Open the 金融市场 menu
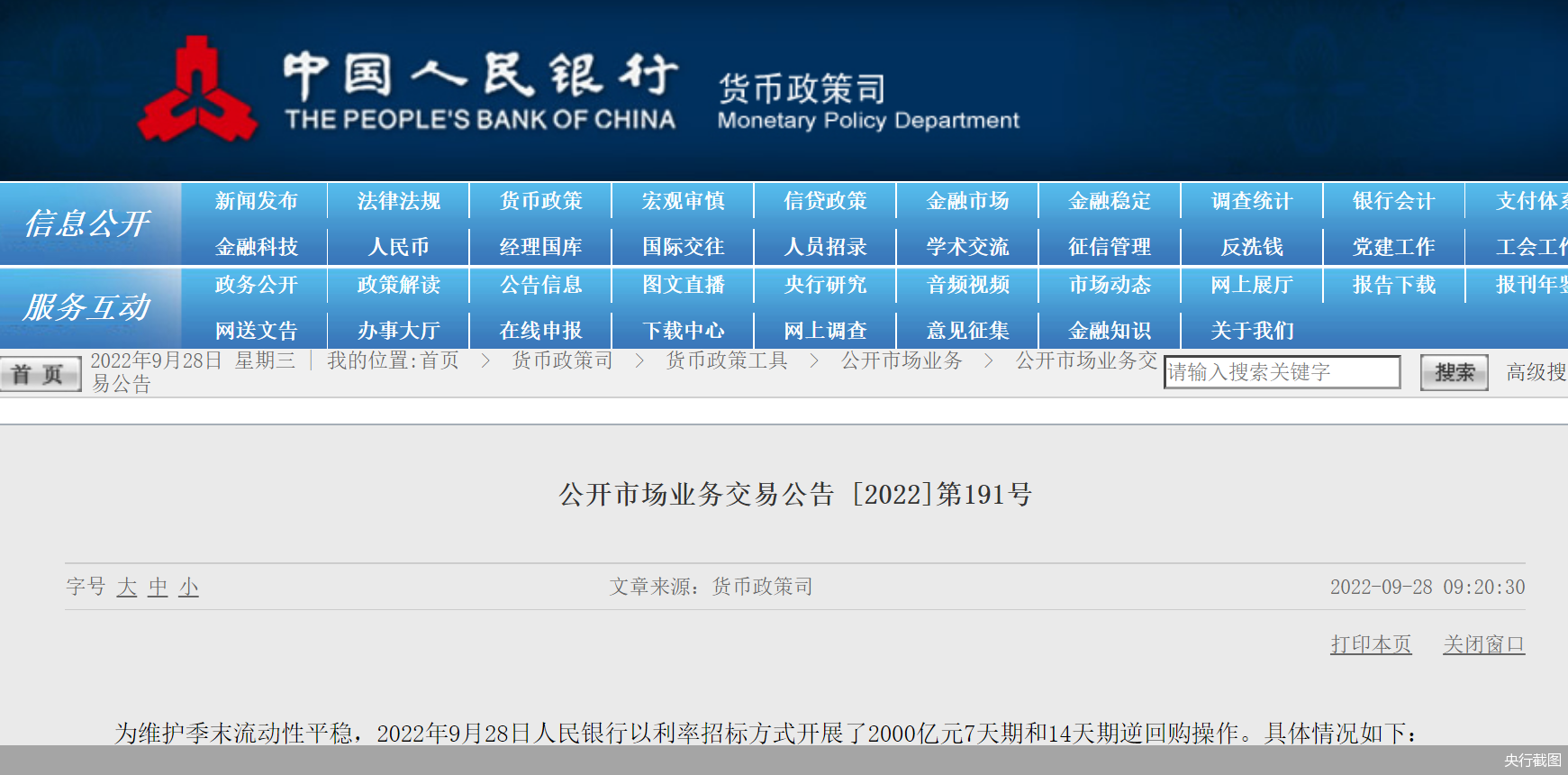1568x775 pixels. (967, 201)
